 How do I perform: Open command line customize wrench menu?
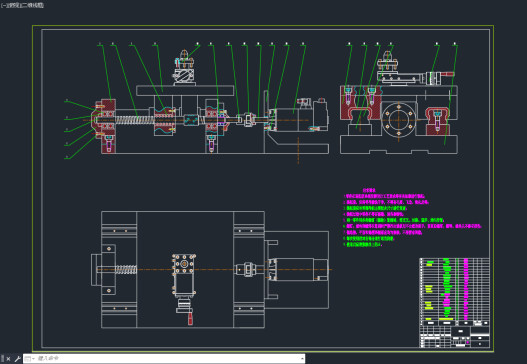(x=17, y=359)
